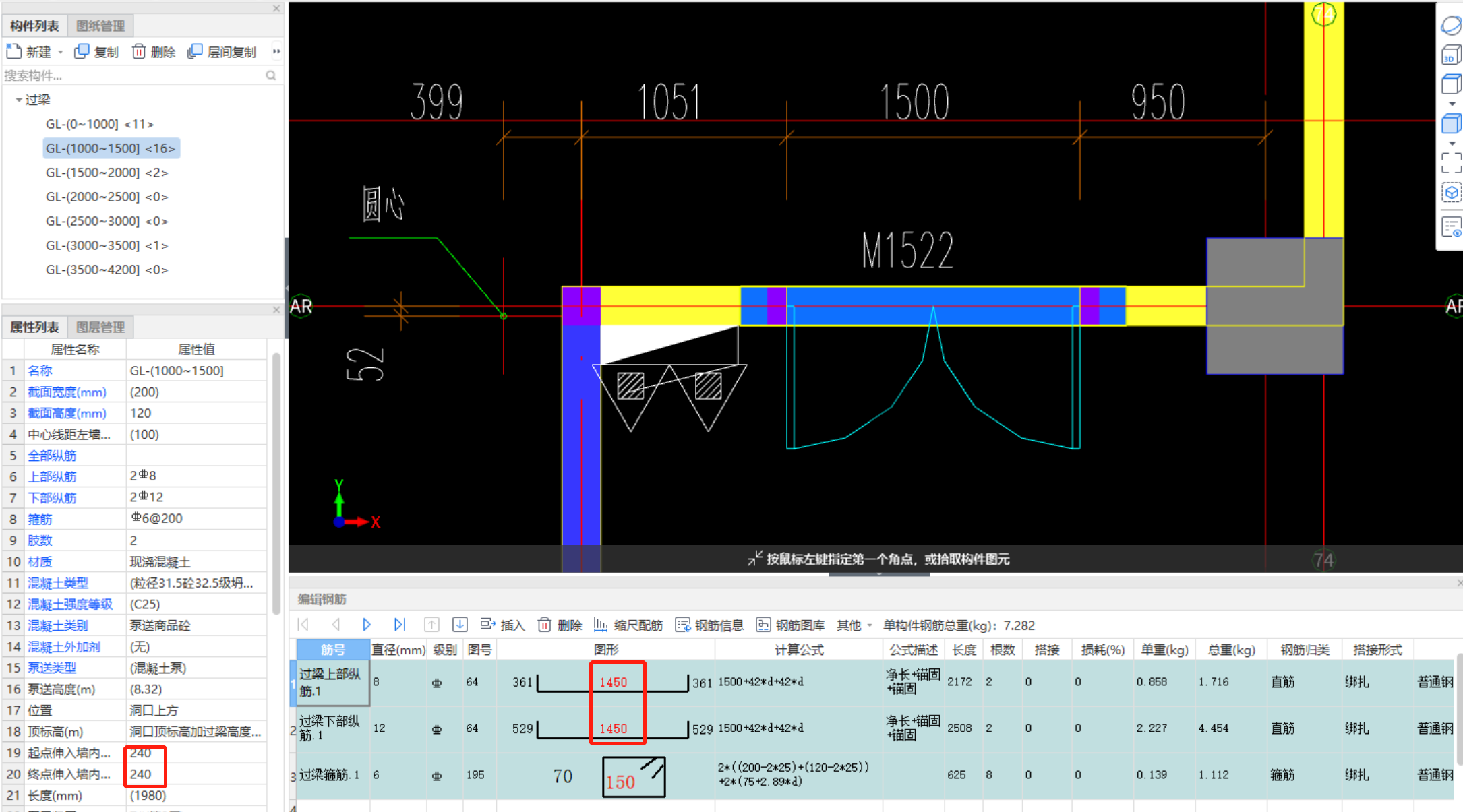Collapse the 过梁 tree node
Screen dimensions: 1463x812
point(19,100)
